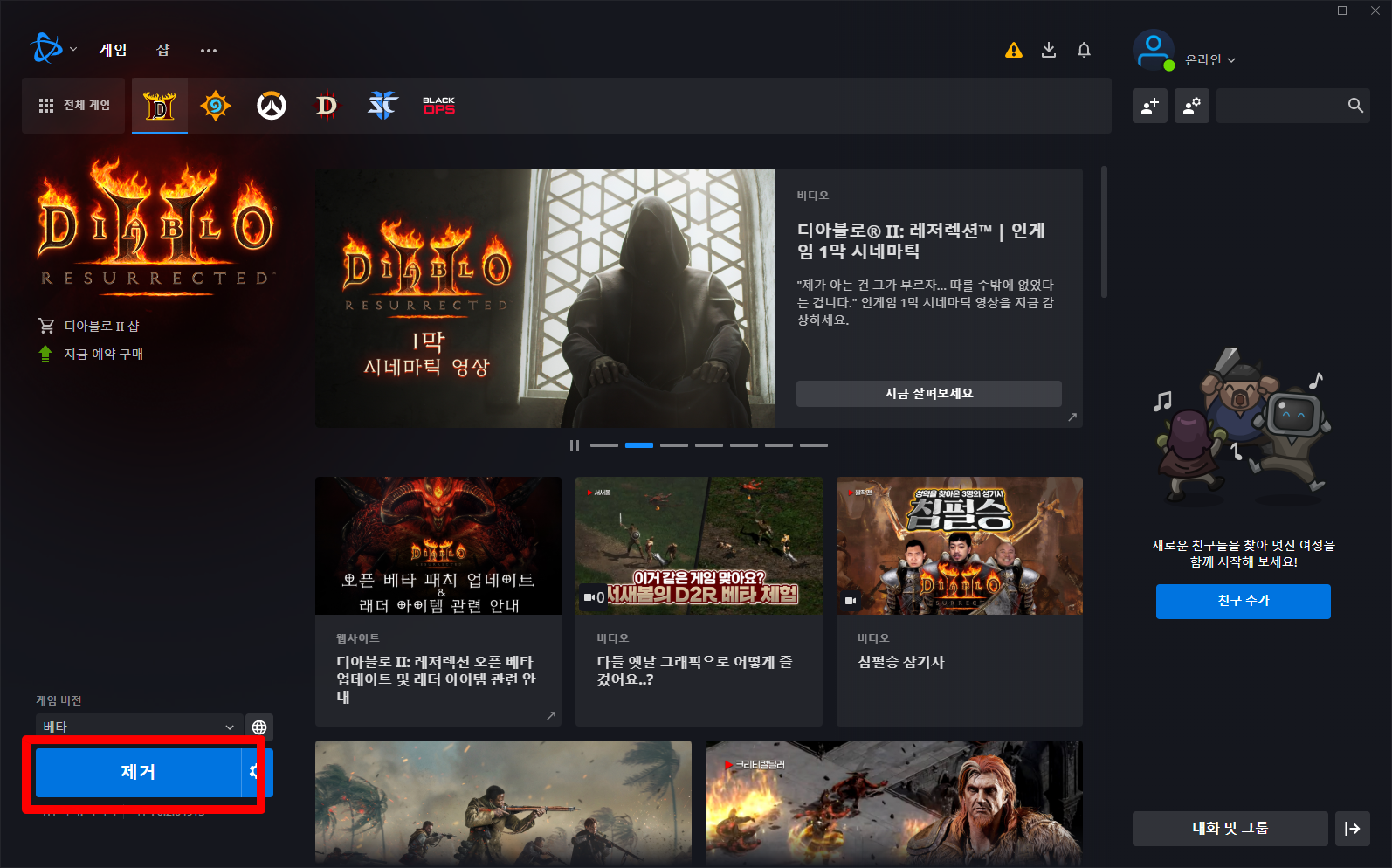Click the main content vertical scrollbar
This screenshot has width=1392, height=868.
coord(1104,231)
